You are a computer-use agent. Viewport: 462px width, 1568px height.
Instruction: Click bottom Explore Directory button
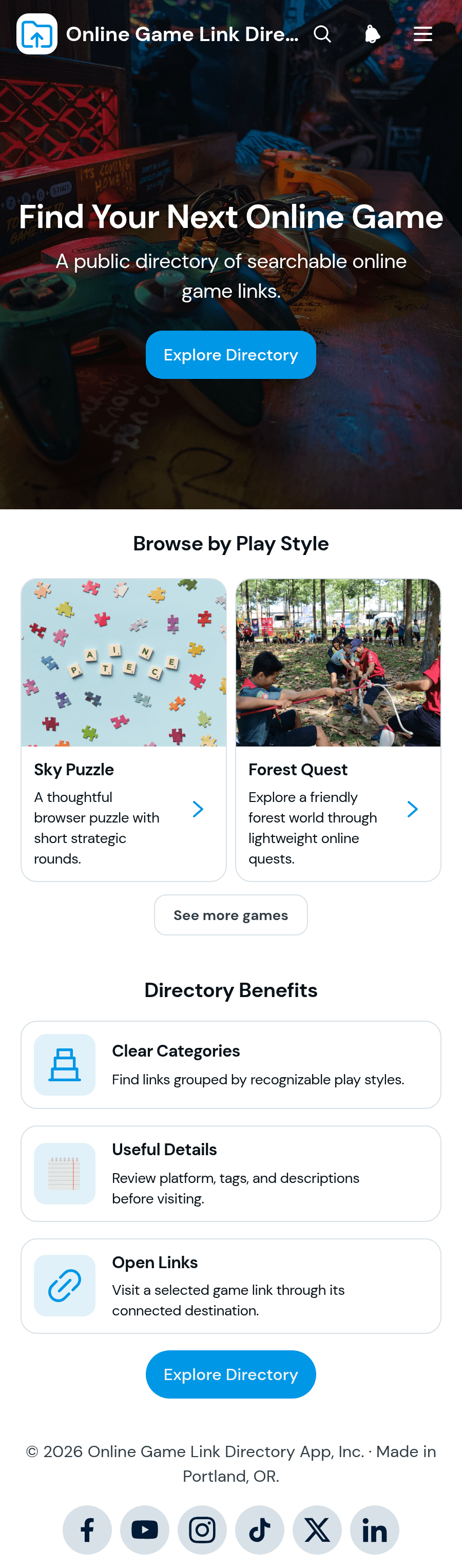click(230, 1374)
